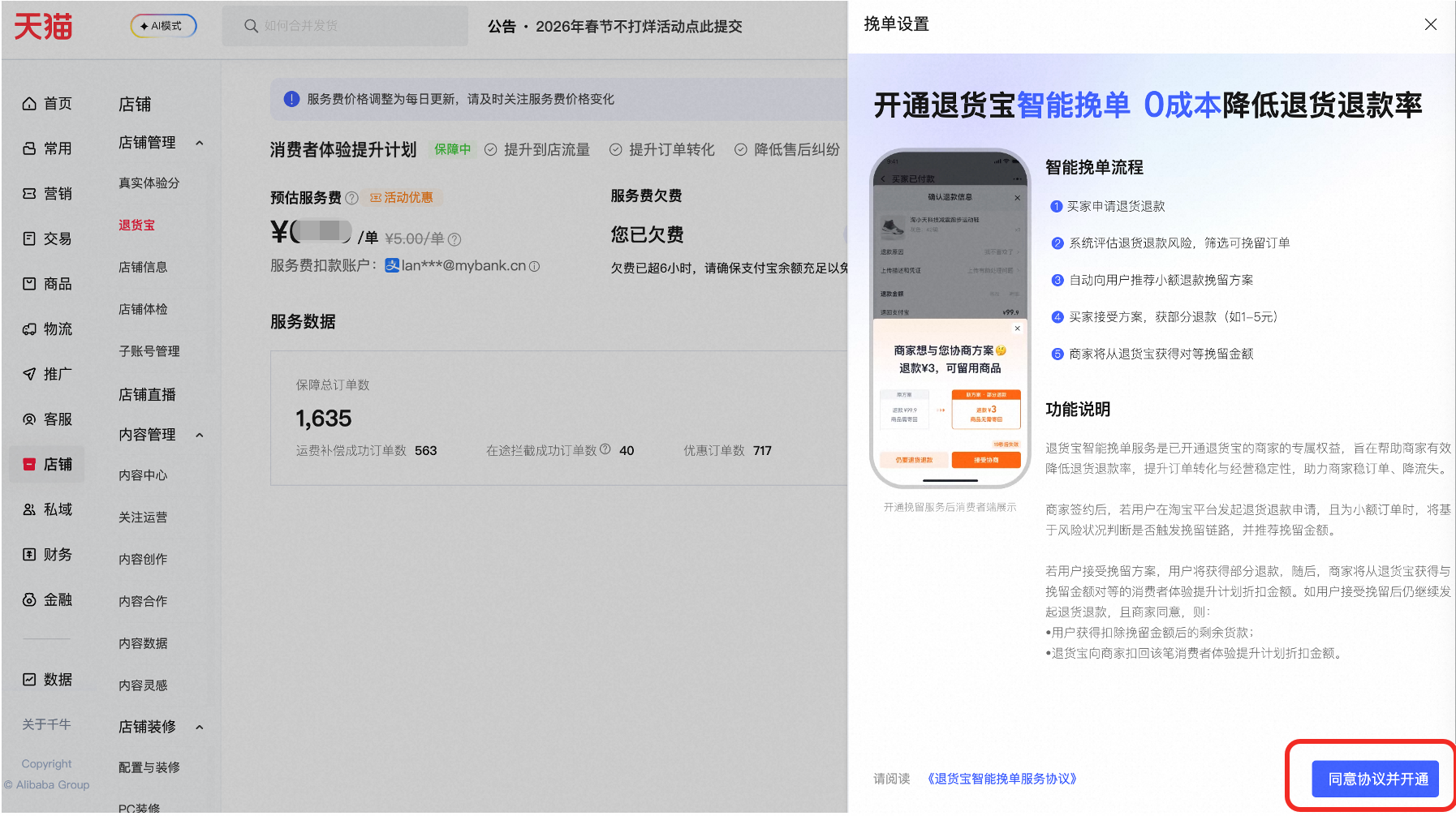This screenshot has width=1456, height=816.
Task: Click the 提升到店流量 check item
Action: pyautogui.click(x=537, y=150)
